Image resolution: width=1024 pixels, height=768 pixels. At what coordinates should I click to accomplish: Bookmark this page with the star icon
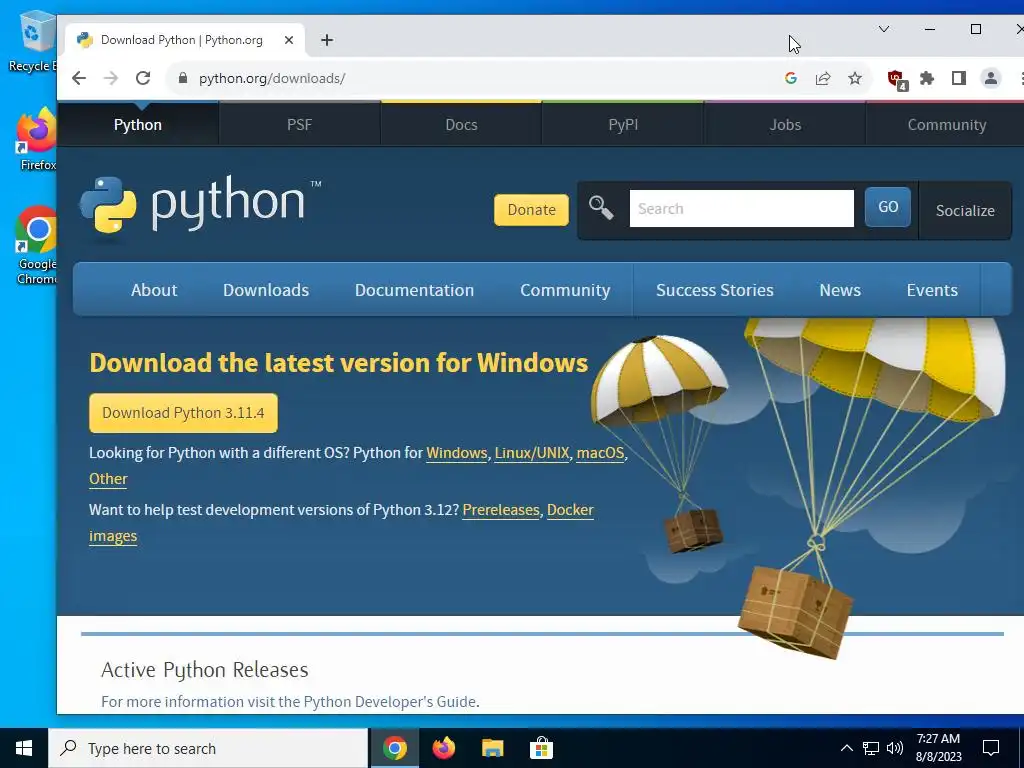[855, 78]
